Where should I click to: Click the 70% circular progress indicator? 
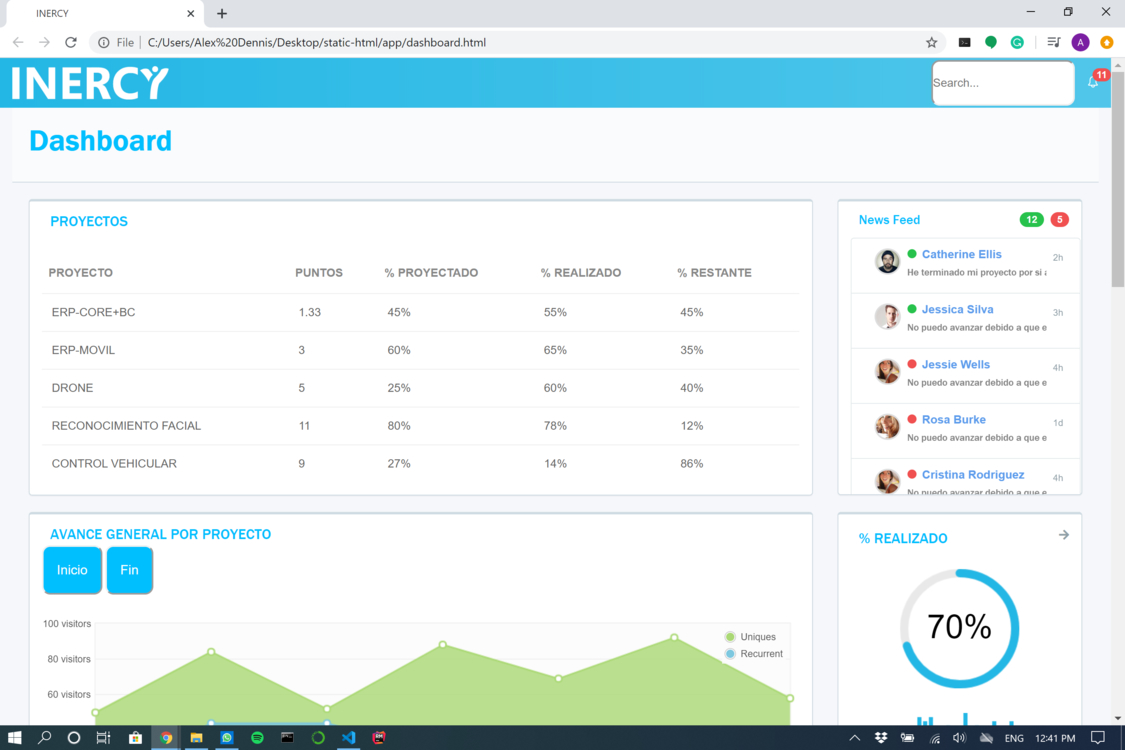[x=959, y=628]
